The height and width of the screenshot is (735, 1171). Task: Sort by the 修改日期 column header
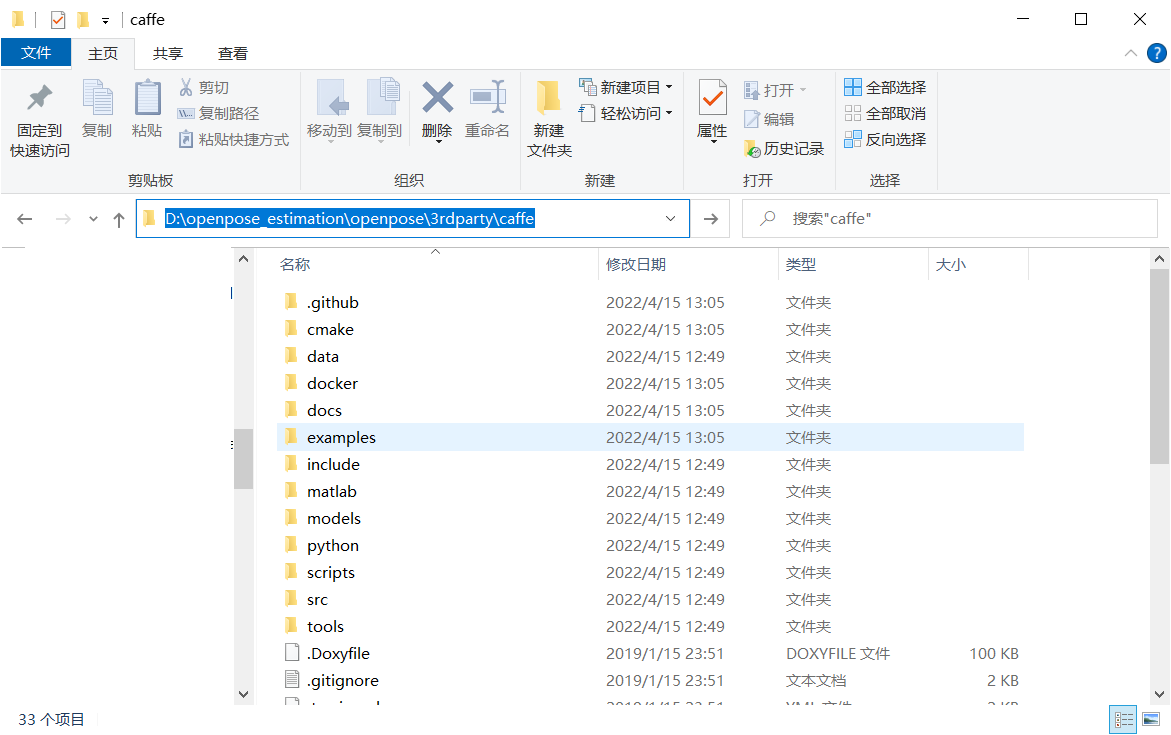[688, 264]
